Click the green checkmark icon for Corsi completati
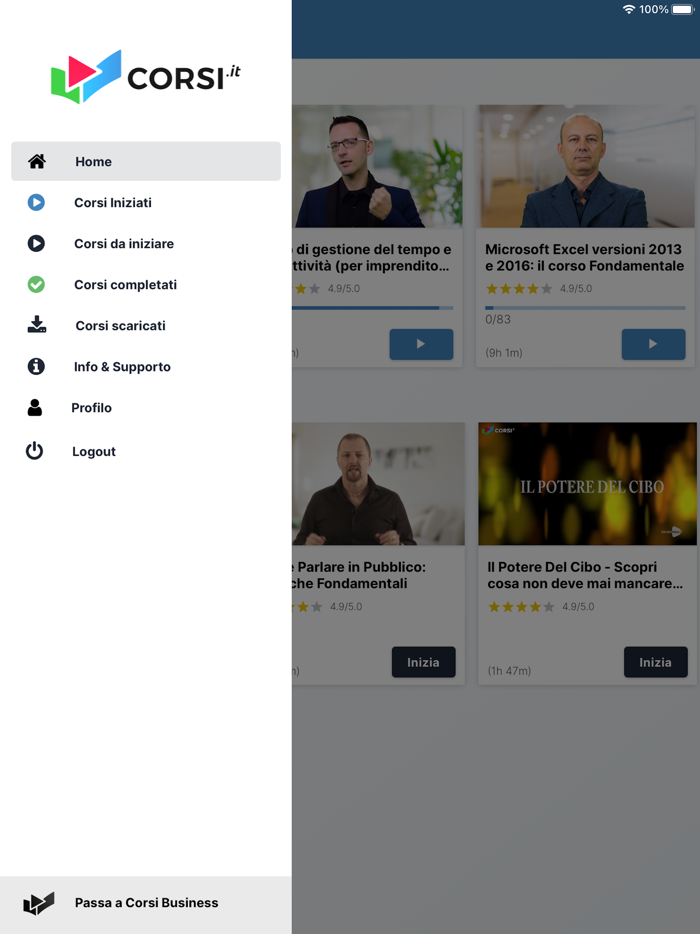Image resolution: width=700 pixels, height=934 pixels. pyautogui.click(x=36, y=285)
